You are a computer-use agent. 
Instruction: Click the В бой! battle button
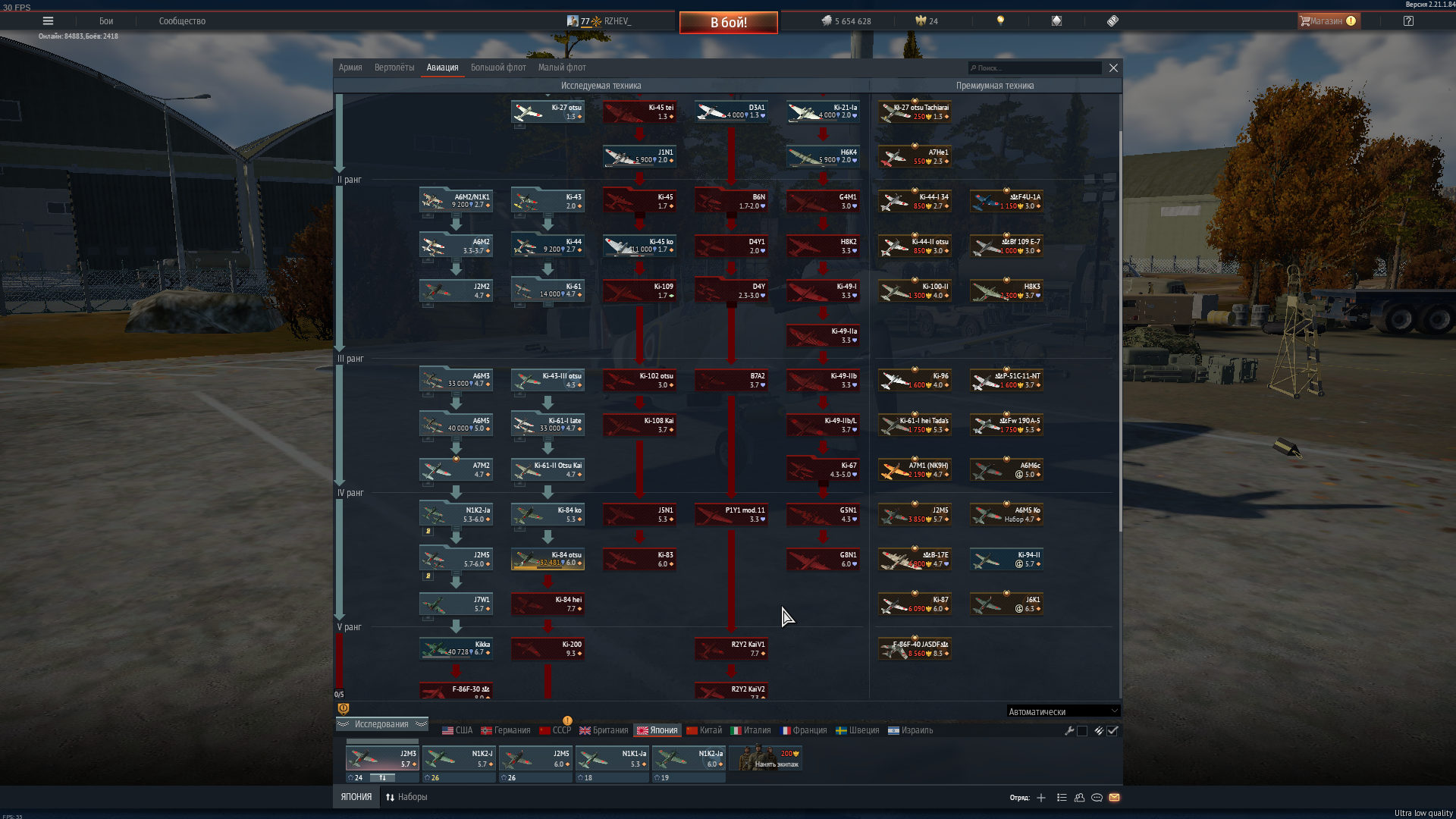(728, 23)
